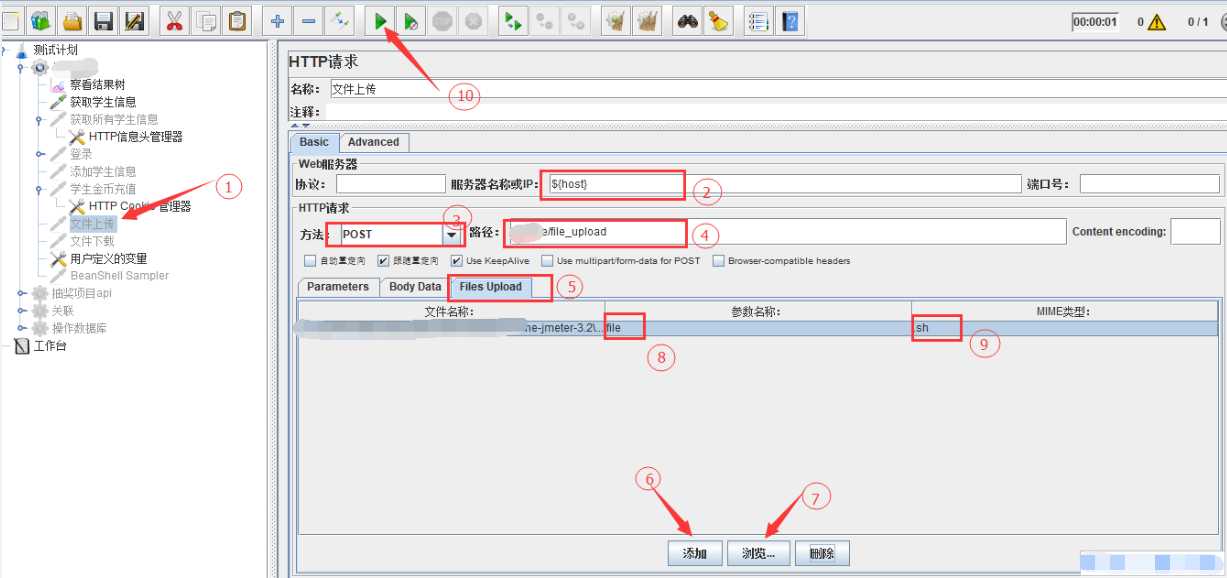Click the Search binoculars icon
Image resolution: width=1227 pixels, height=578 pixels.
point(688,20)
